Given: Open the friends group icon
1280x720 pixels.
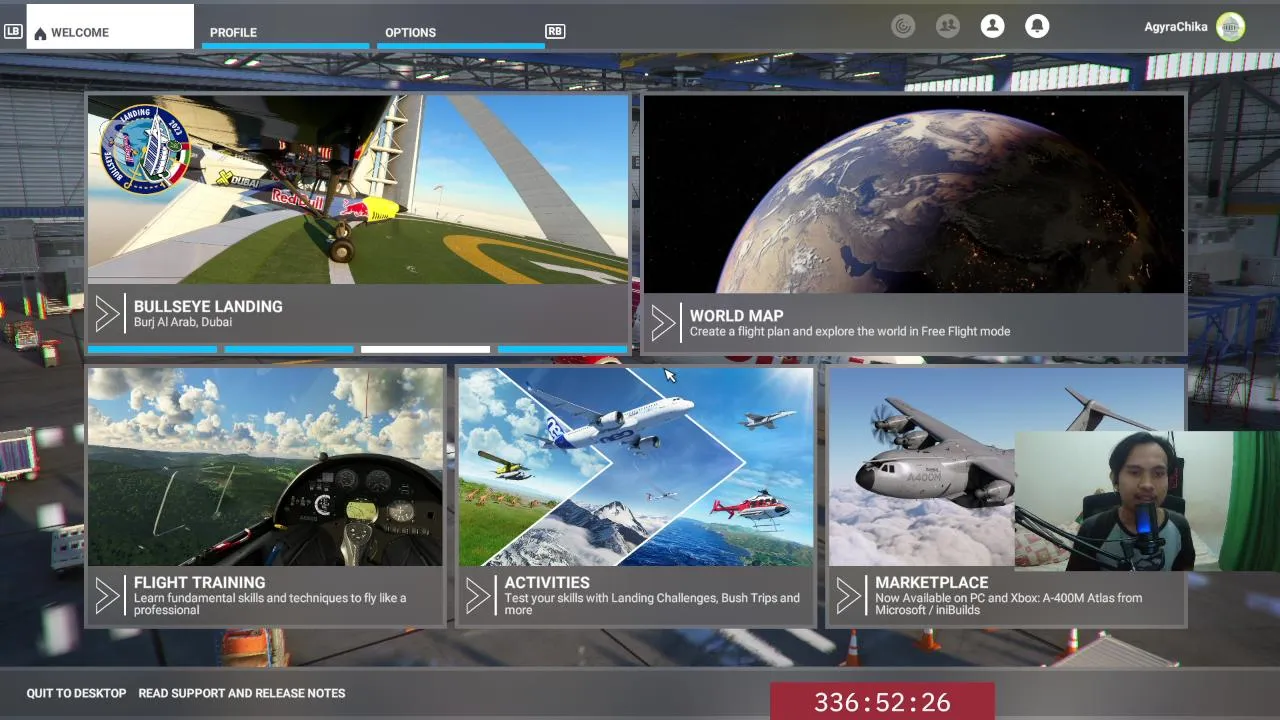Looking at the screenshot, I should point(948,26).
